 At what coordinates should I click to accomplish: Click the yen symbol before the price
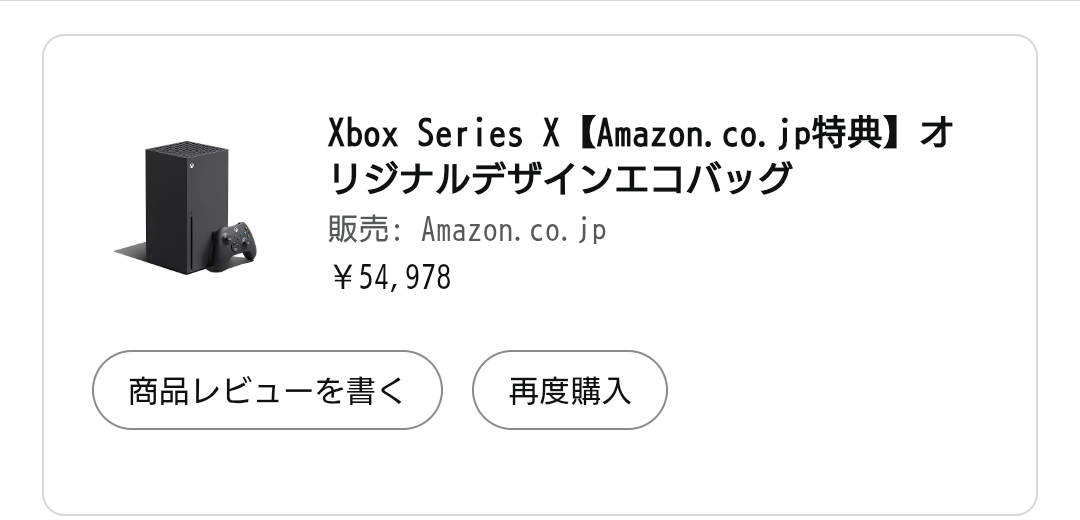(342, 277)
